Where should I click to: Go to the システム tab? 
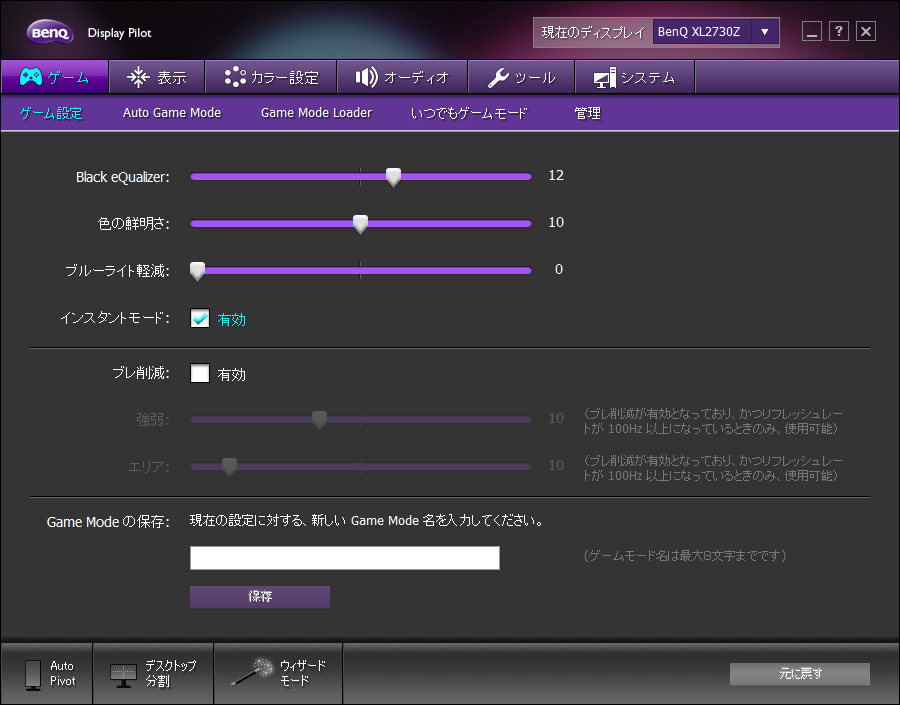[635, 77]
